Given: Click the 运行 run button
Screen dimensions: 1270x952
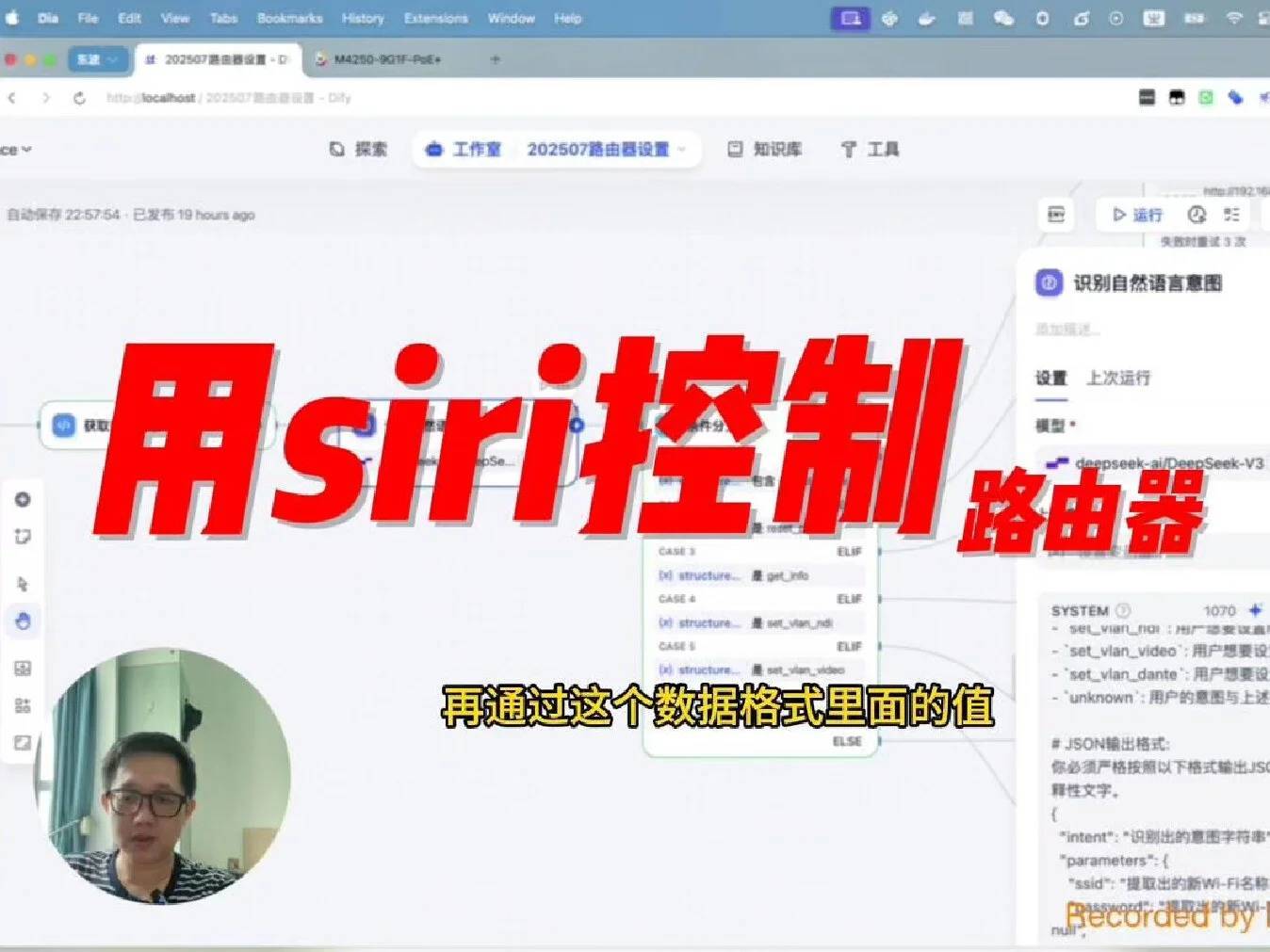Looking at the screenshot, I should [1137, 215].
